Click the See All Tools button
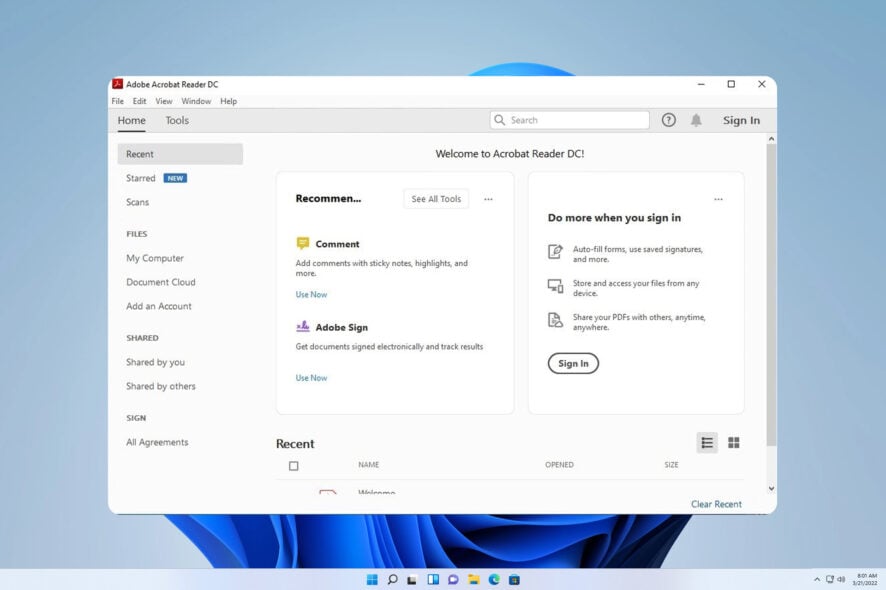 tap(435, 198)
